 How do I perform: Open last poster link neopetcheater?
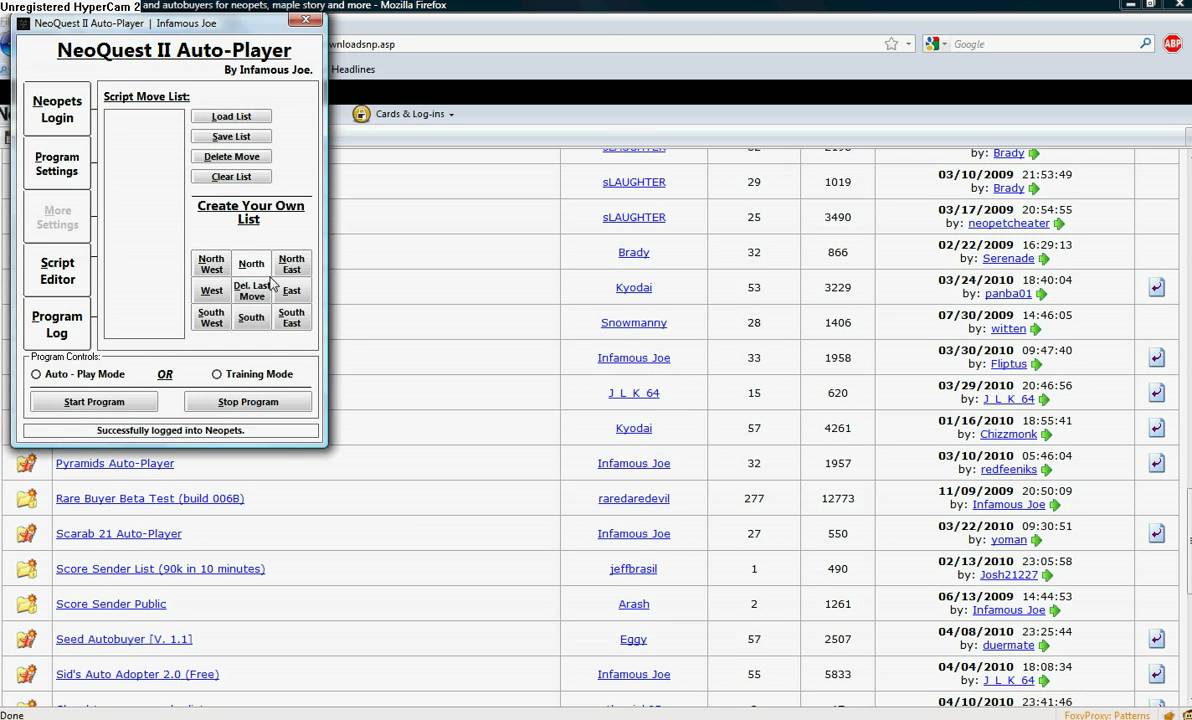pyautogui.click(x=1009, y=224)
